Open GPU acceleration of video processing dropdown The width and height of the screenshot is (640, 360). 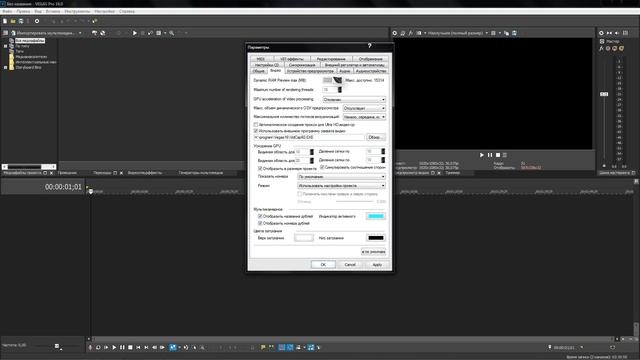[354, 100]
